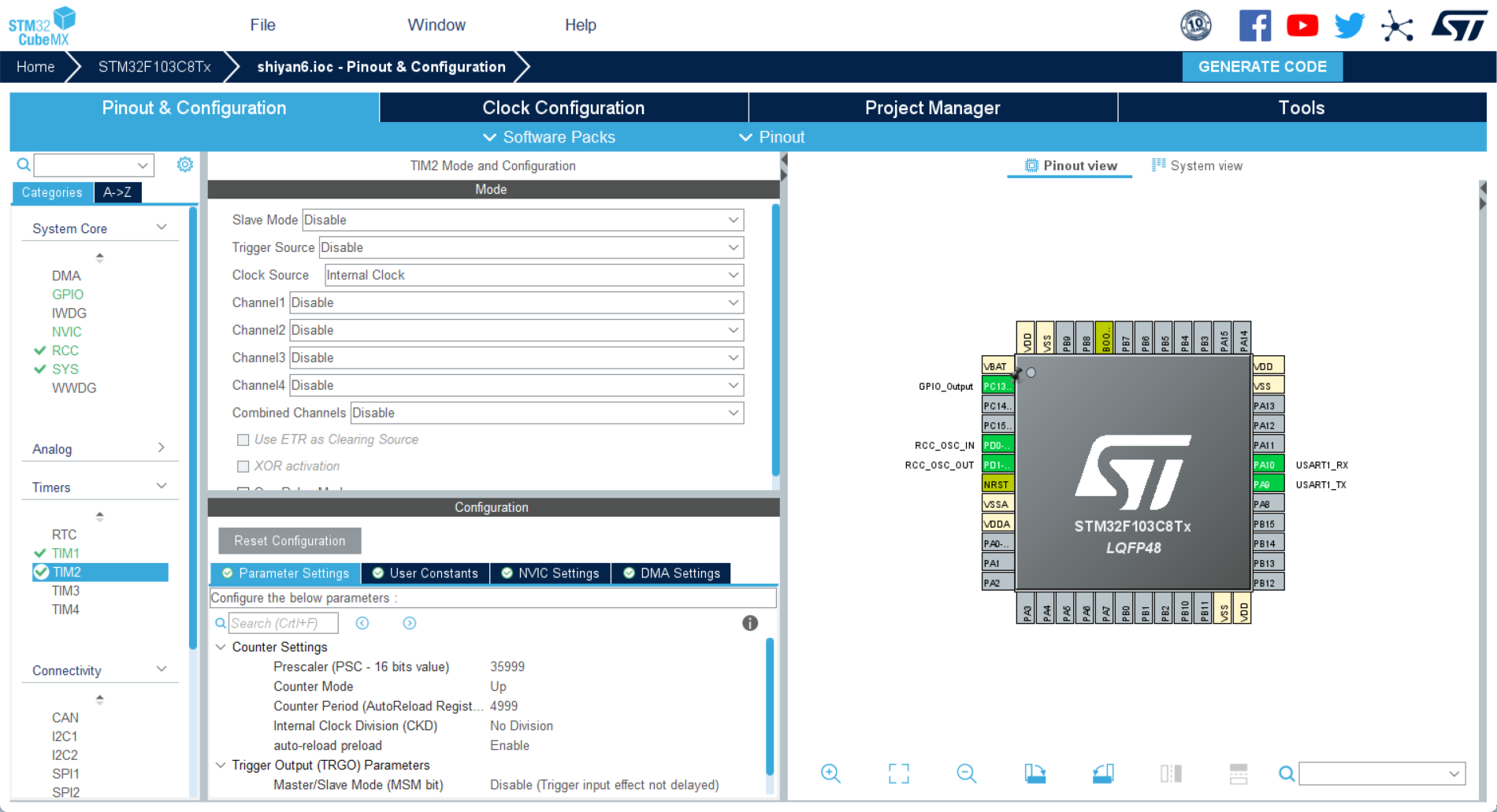Image resolution: width=1497 pixels, height=812 pixels.
Task: Go to previous parameter search result arrow
Action: point(362,623)
